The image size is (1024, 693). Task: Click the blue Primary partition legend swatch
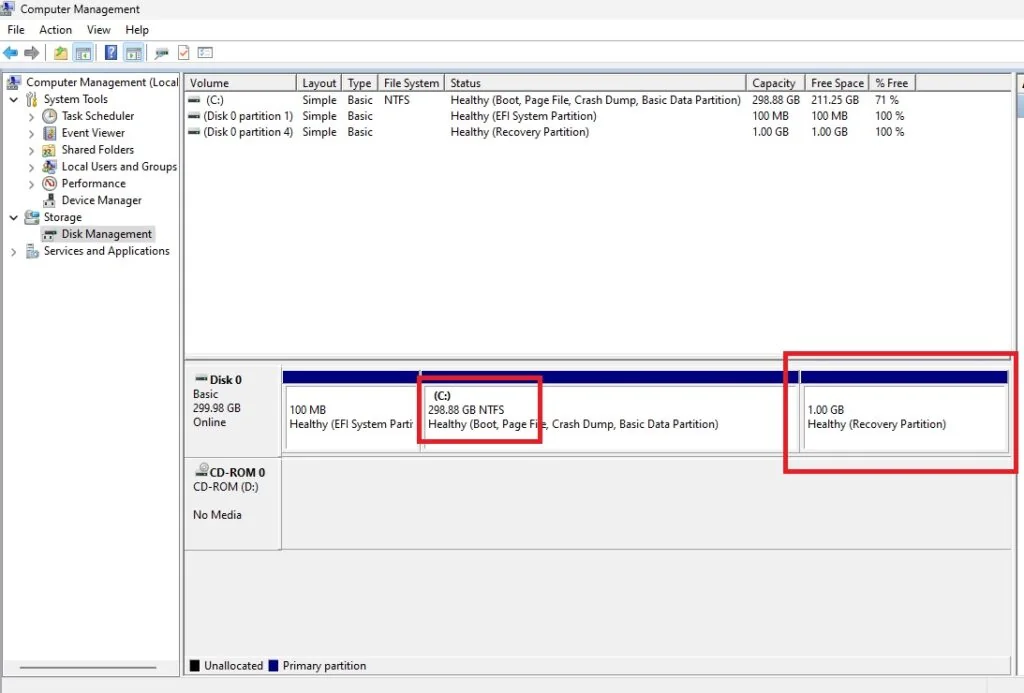(273, 666)
